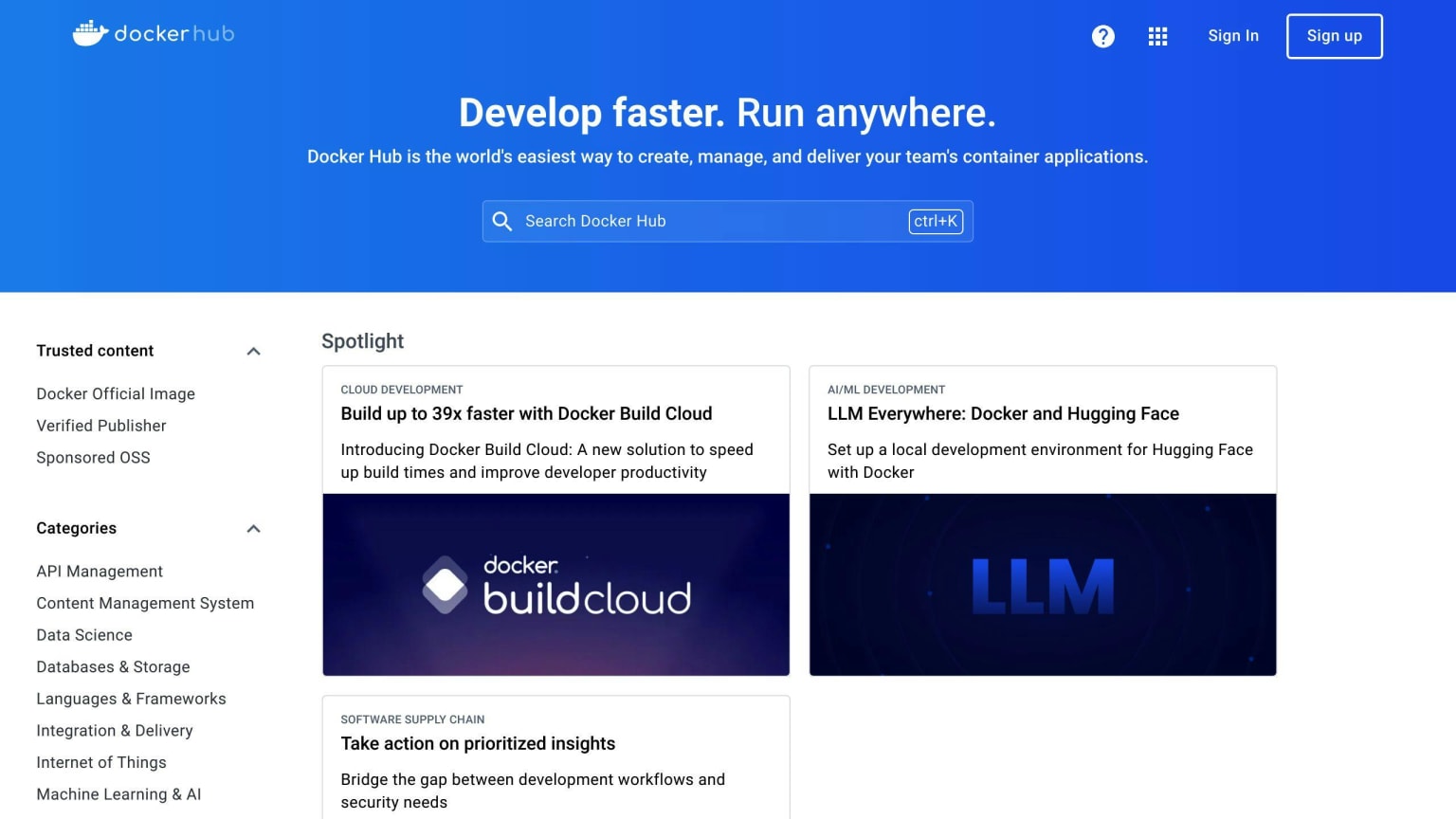Select the API Management category
The width and height of the screenshot is (1456, 819).
pos(100,572)
